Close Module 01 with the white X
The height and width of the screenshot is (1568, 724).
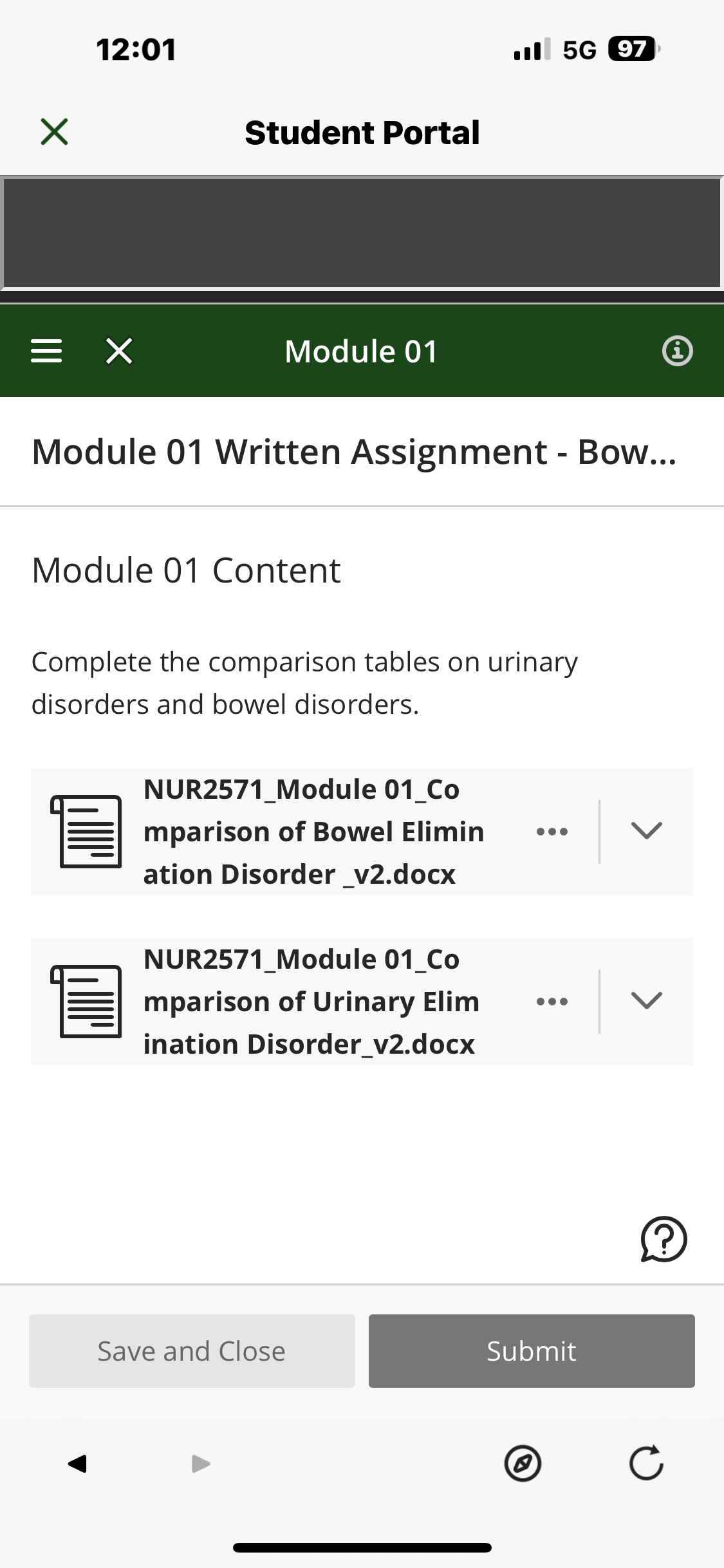coord(119,351)
